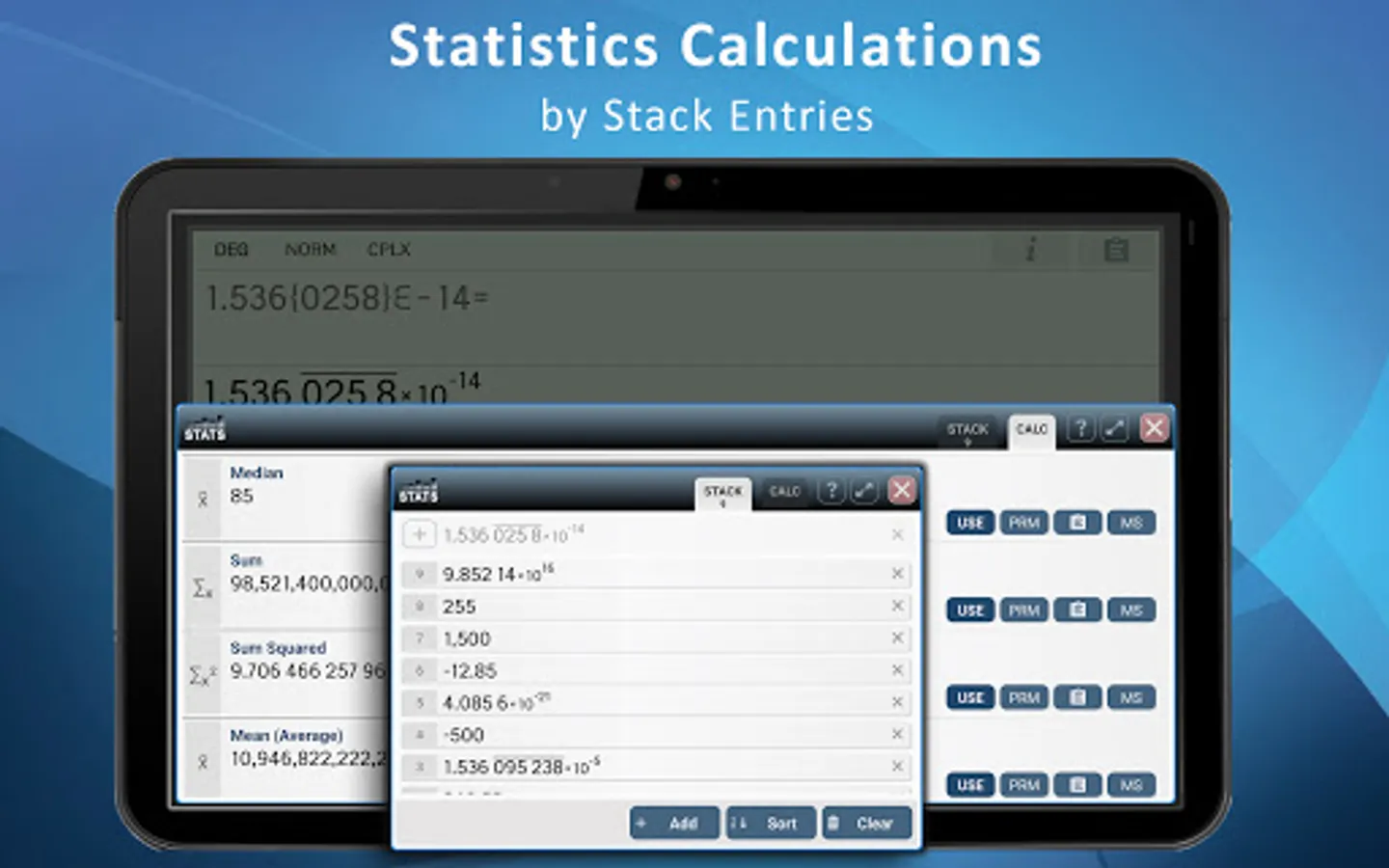1389x868 pixels.
Task: Click MS for the Mean row
Action: click(x=1131, y=784)
